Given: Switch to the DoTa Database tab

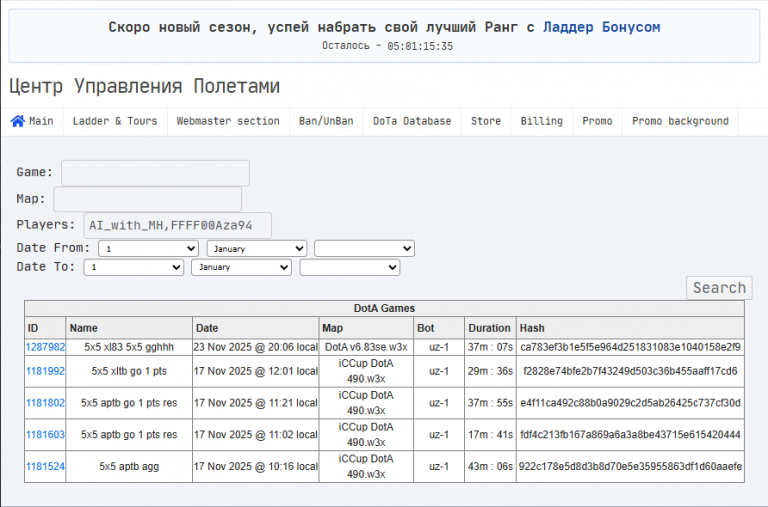Looking at the screenshot, I should pos(412,121).
